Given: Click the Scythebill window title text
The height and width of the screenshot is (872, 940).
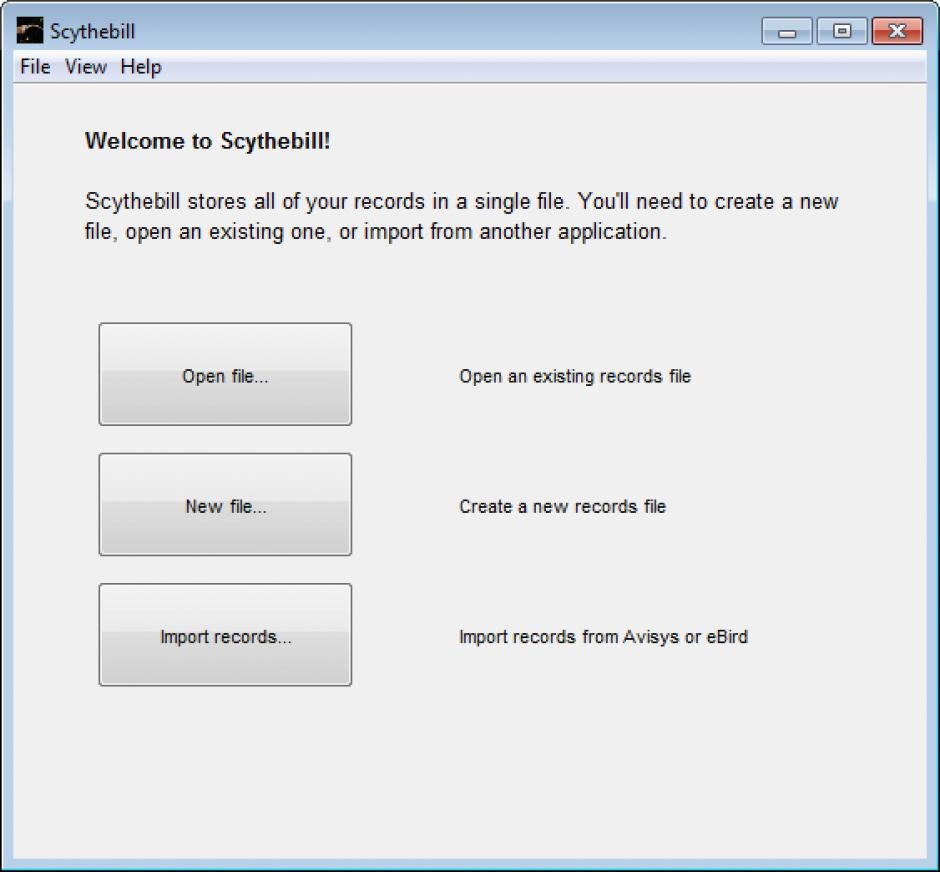Looking at the screenshot, I should click(93, 32).
